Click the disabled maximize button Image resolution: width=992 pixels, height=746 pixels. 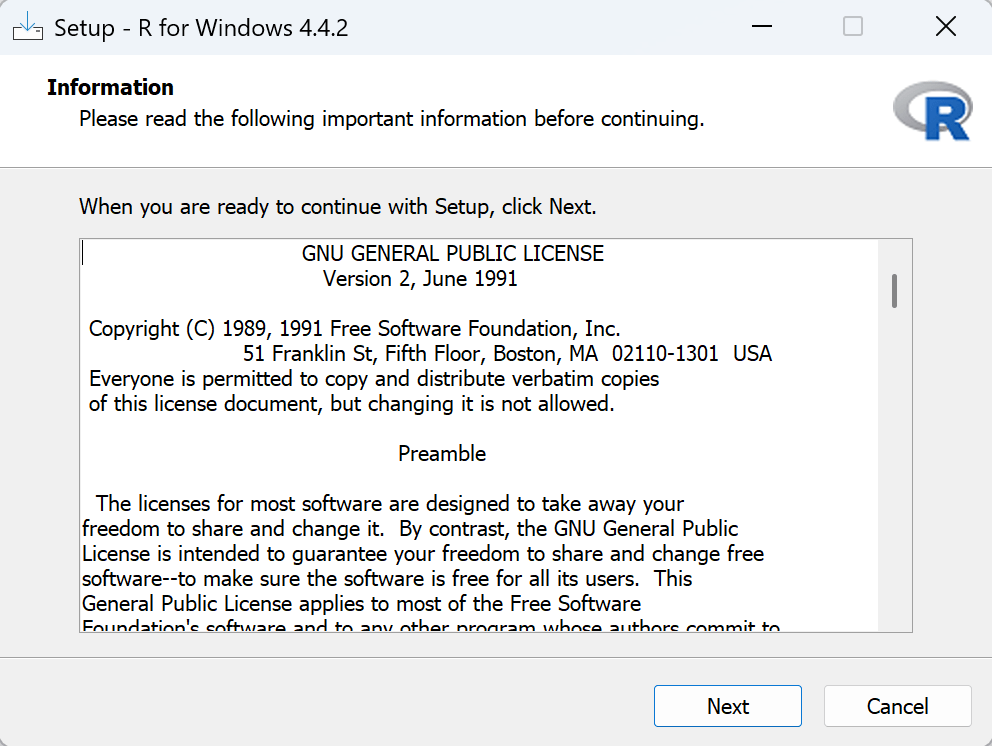point(853,27)
